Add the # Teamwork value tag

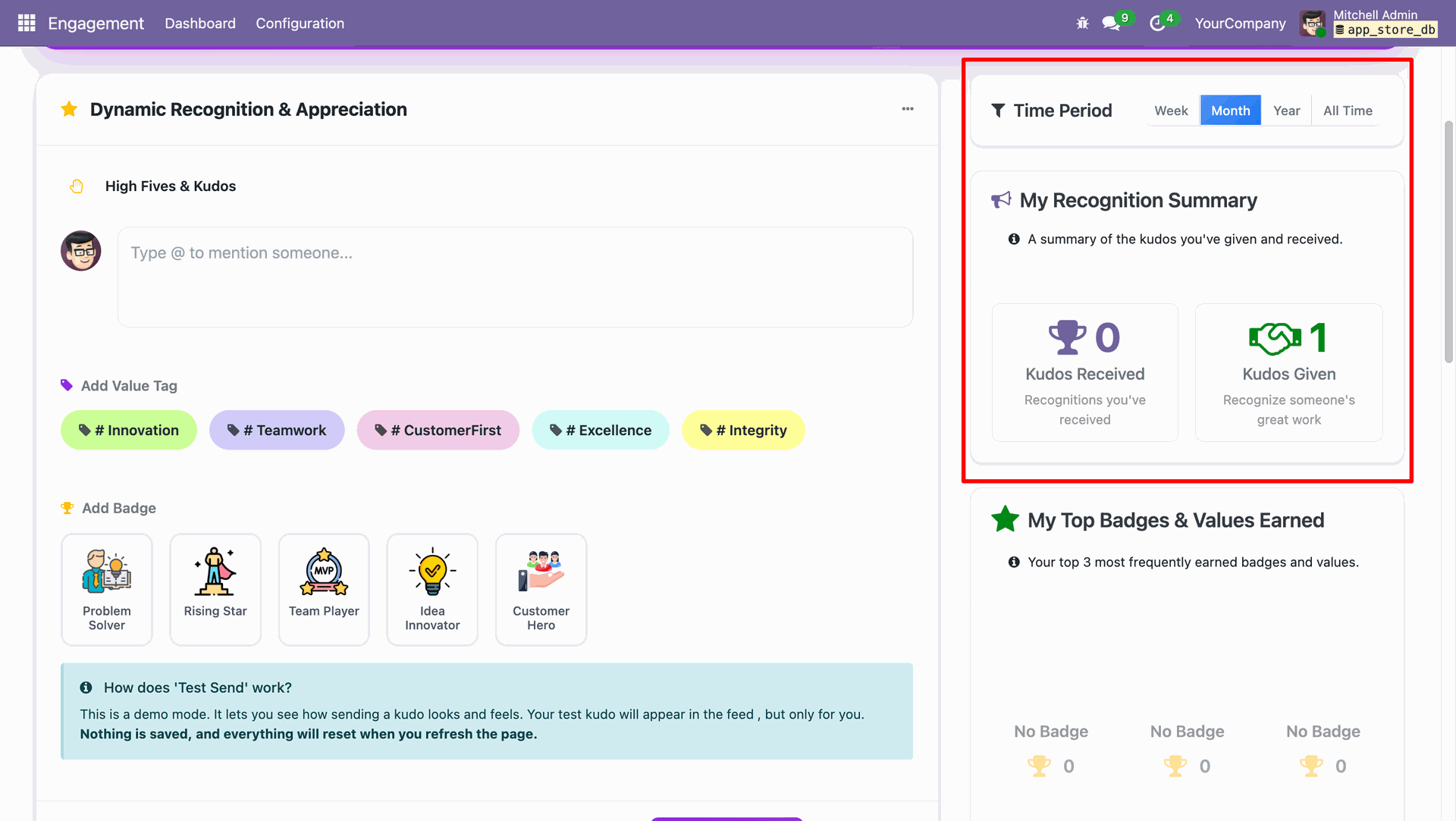pos(277,430)
